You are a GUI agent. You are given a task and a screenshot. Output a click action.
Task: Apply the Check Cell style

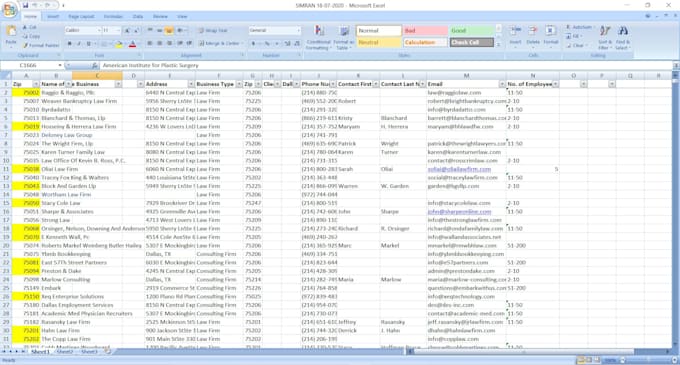click(x=471, y=42)
